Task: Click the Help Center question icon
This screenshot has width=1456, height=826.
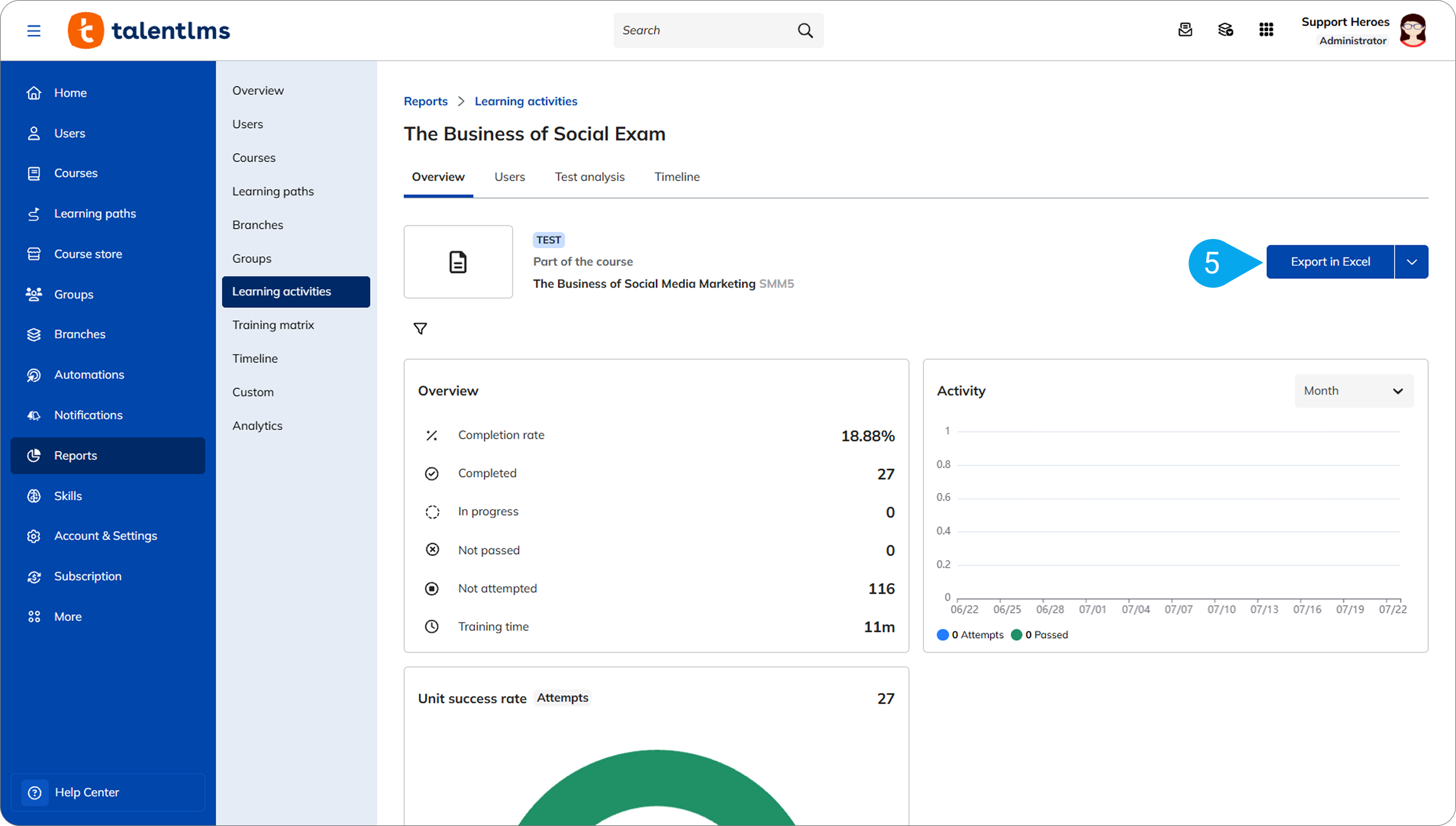Action: 35,792
